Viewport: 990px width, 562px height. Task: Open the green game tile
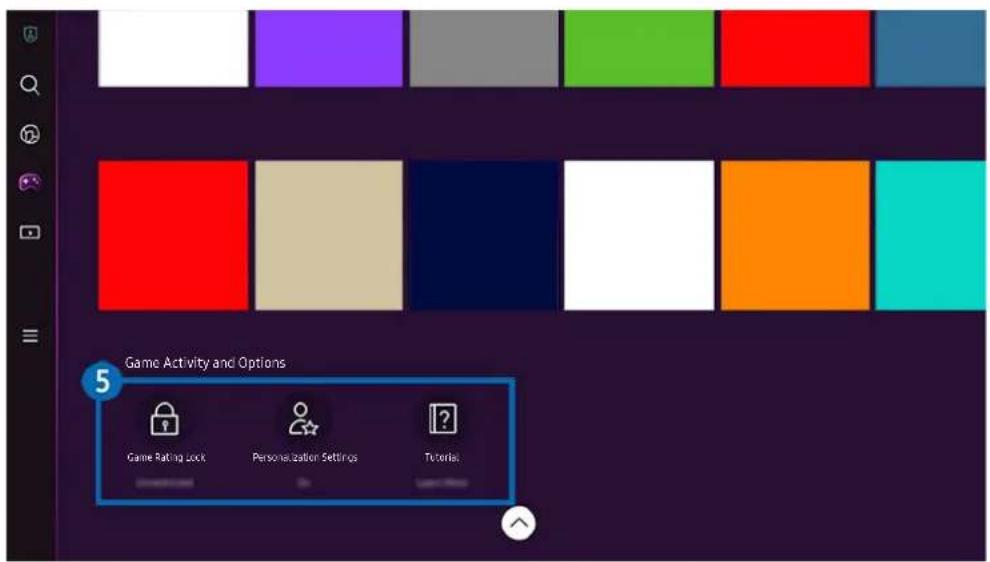(639, 48)
